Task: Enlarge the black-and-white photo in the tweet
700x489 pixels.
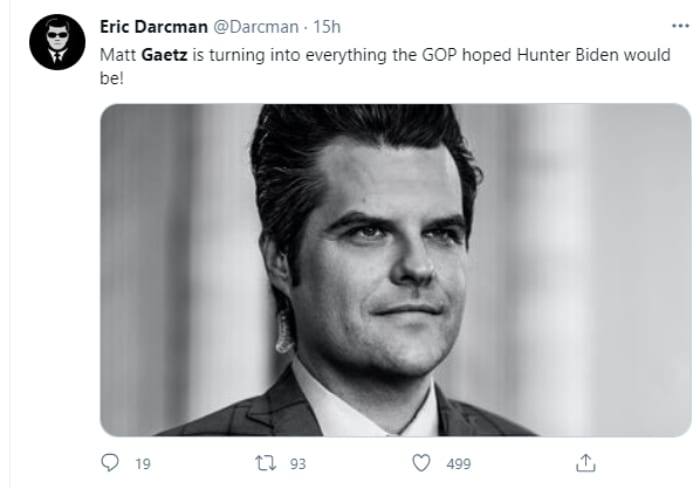Action: (395, 269)
